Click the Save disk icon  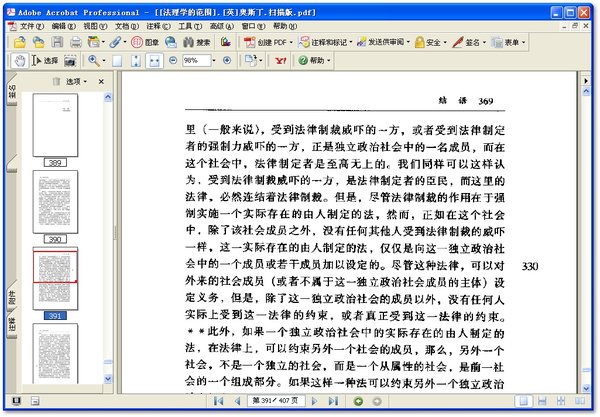[x=57, y=42]
